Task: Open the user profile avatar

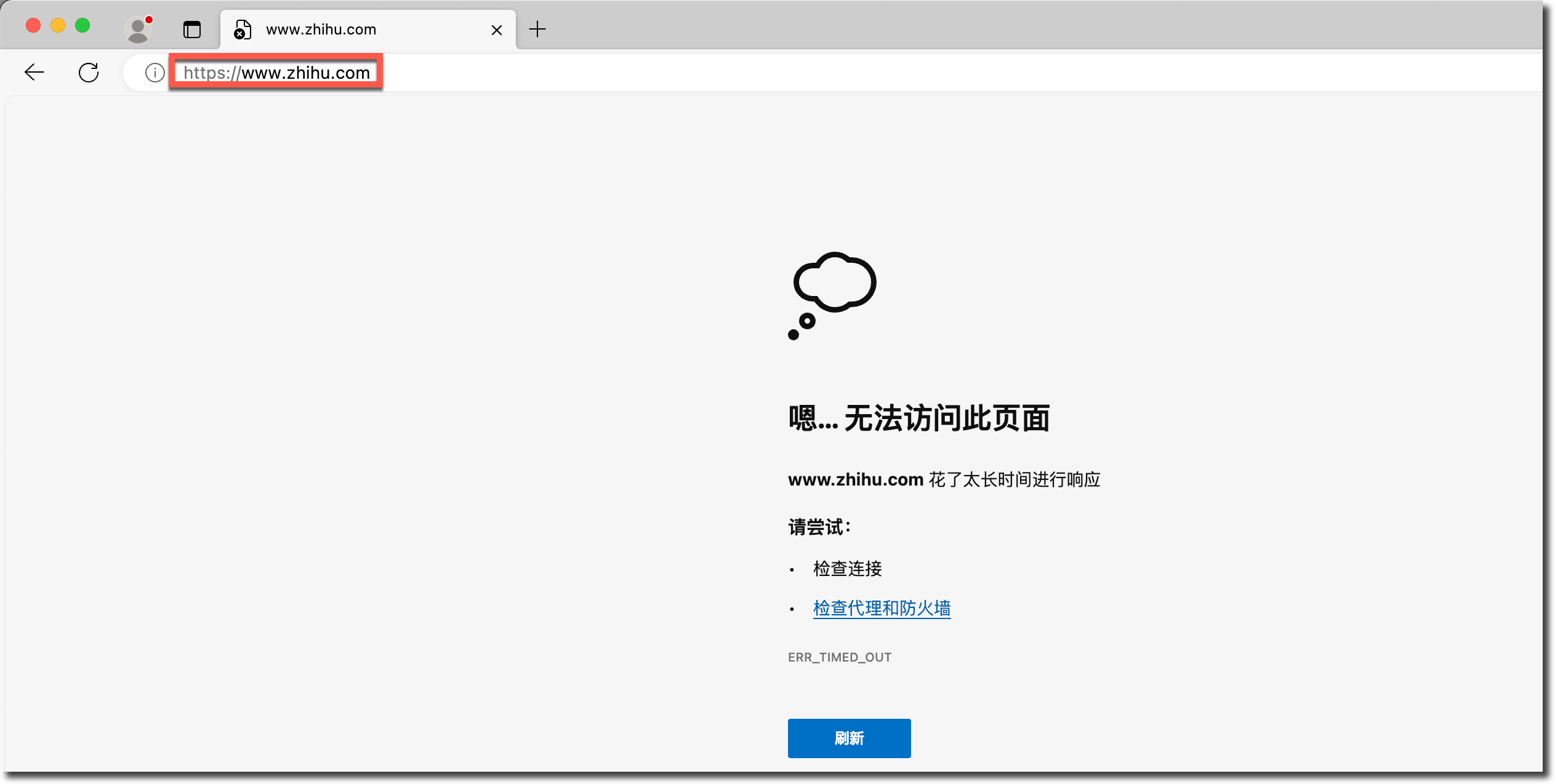Action: (138, 29)
